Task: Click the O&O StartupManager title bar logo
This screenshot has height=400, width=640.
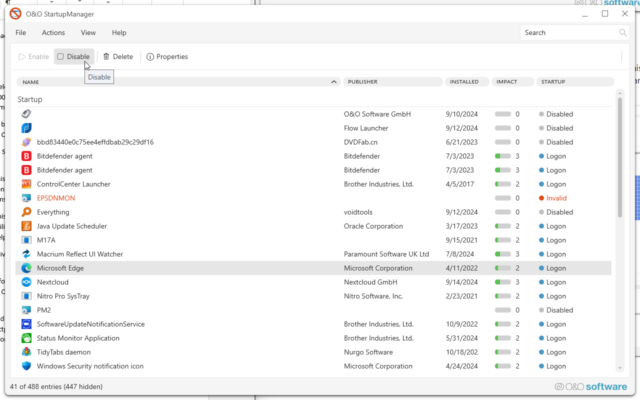Action: tap(16, 14)
